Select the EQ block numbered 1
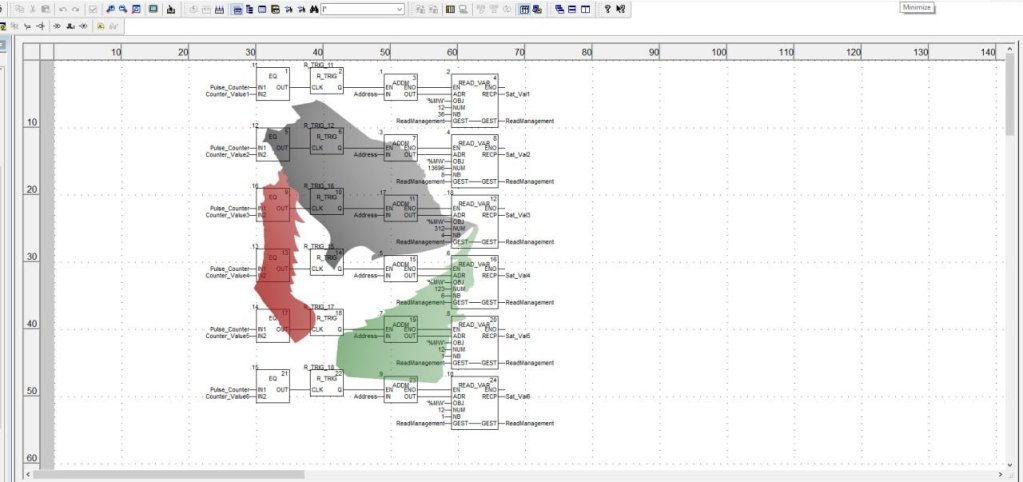 [273, 84]
